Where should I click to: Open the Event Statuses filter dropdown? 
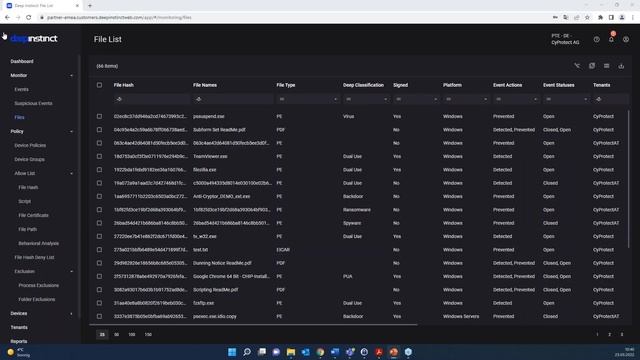pos(566,99)
